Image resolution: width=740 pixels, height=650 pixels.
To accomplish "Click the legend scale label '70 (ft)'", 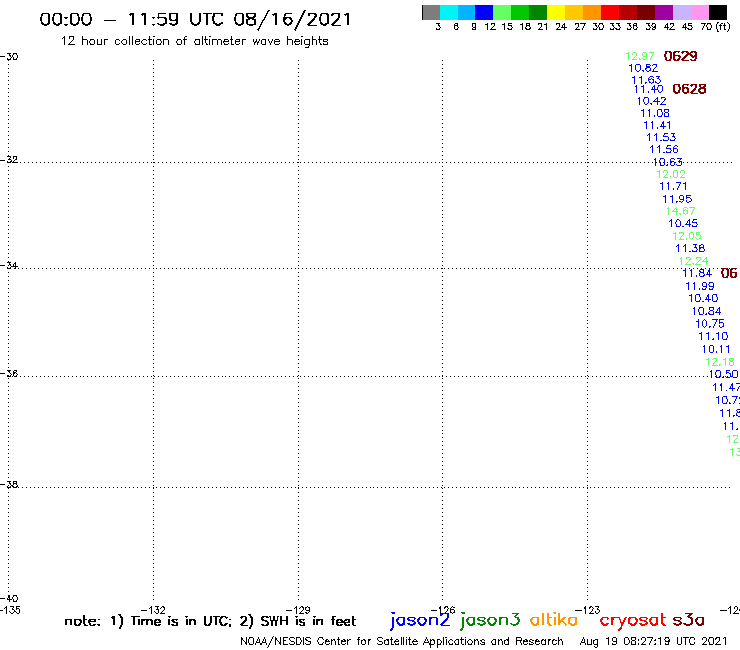I will pyautogui.click(x=715, y=27).
